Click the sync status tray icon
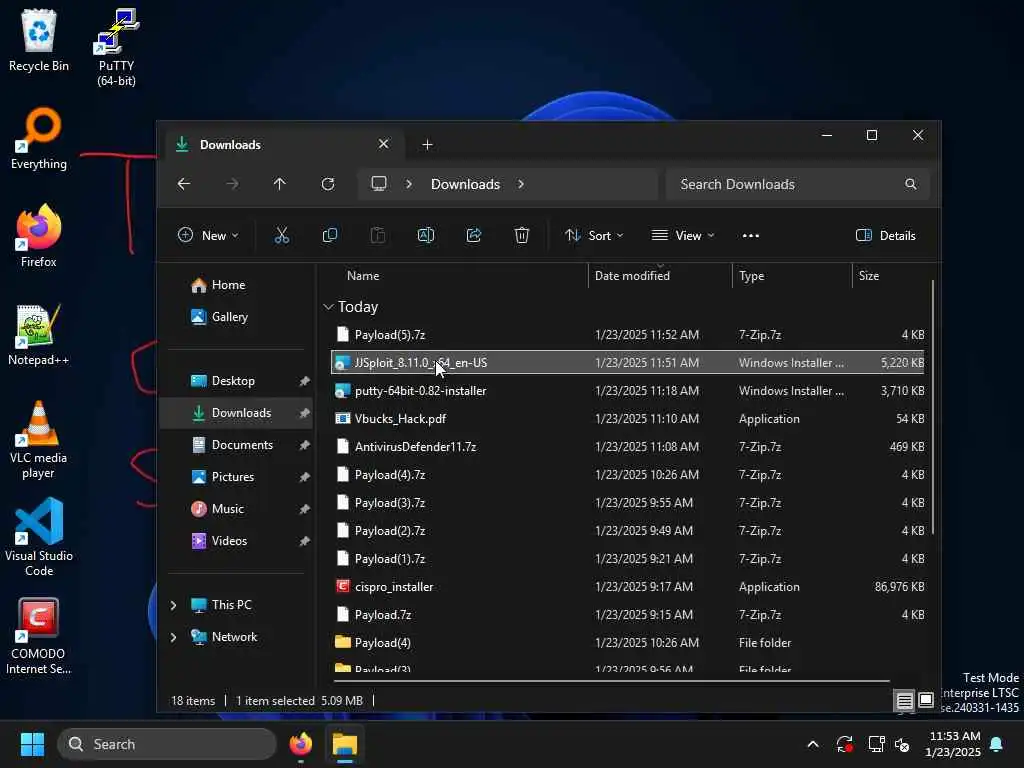1024x768 pixels. coord(844,744)
